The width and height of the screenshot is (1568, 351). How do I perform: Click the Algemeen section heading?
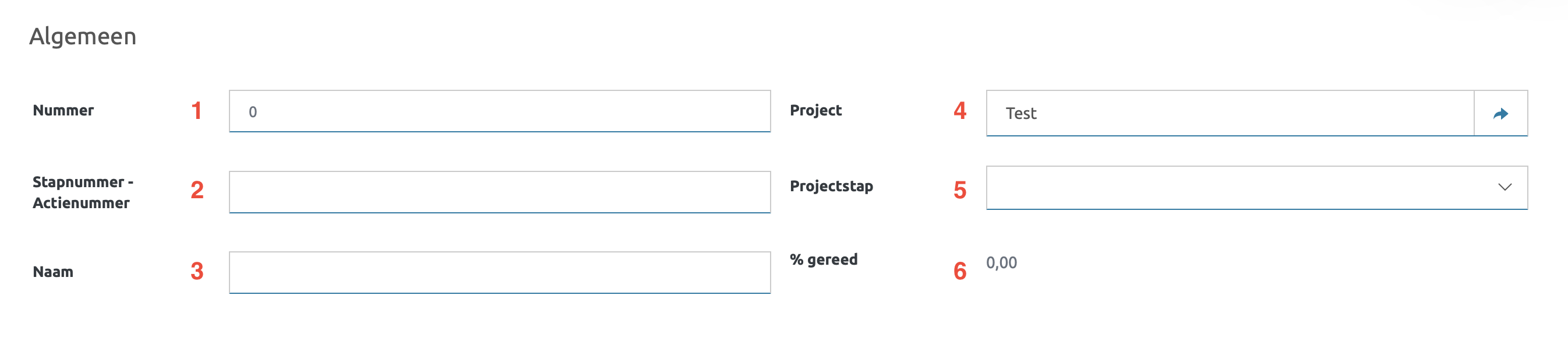click(83, 37)
